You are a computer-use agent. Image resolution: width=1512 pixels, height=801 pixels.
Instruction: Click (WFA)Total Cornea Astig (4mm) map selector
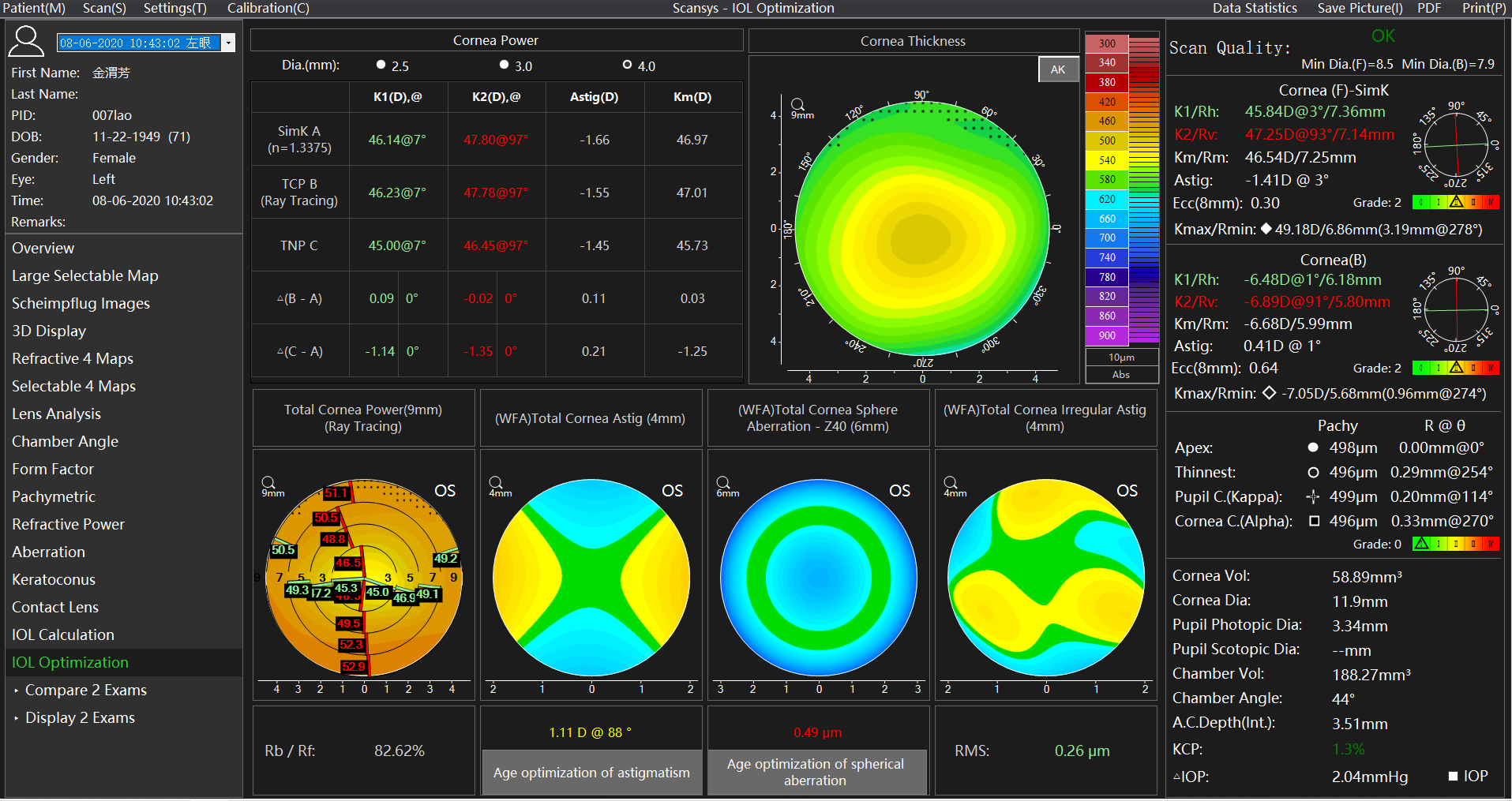coord(591,418)
